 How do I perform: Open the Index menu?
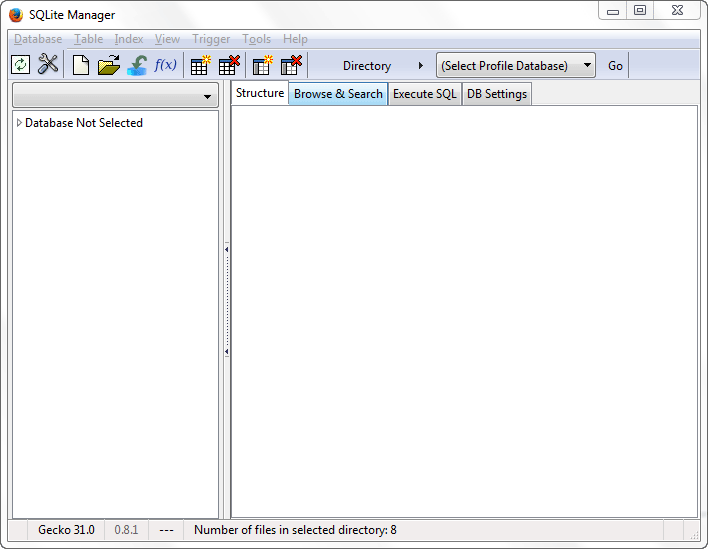[129, 39]
